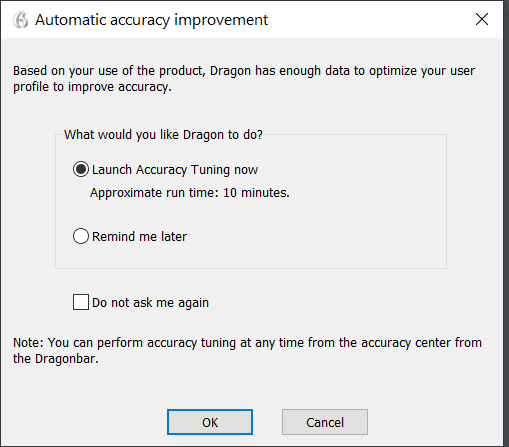Click the "Based on your use" description paragraph
This screenshot has width=509, height=447.
(x=244, y=79)
